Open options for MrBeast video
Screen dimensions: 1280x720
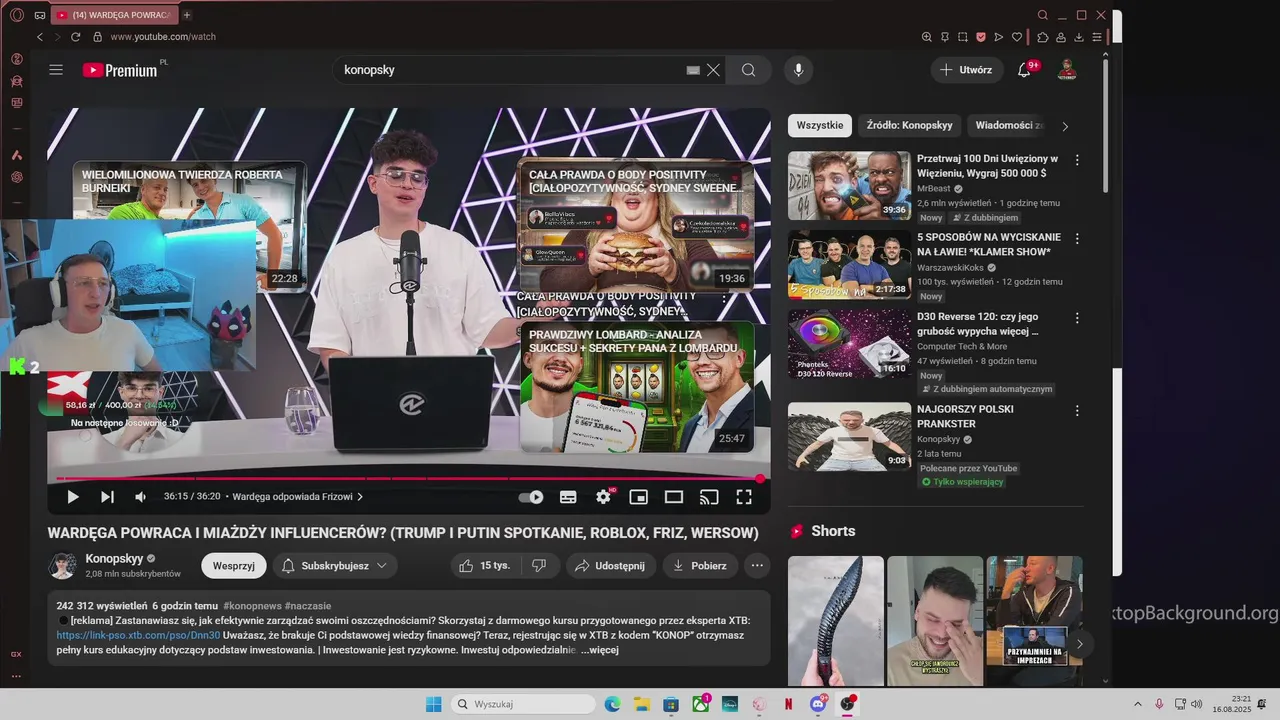(x=1077, y=160)
